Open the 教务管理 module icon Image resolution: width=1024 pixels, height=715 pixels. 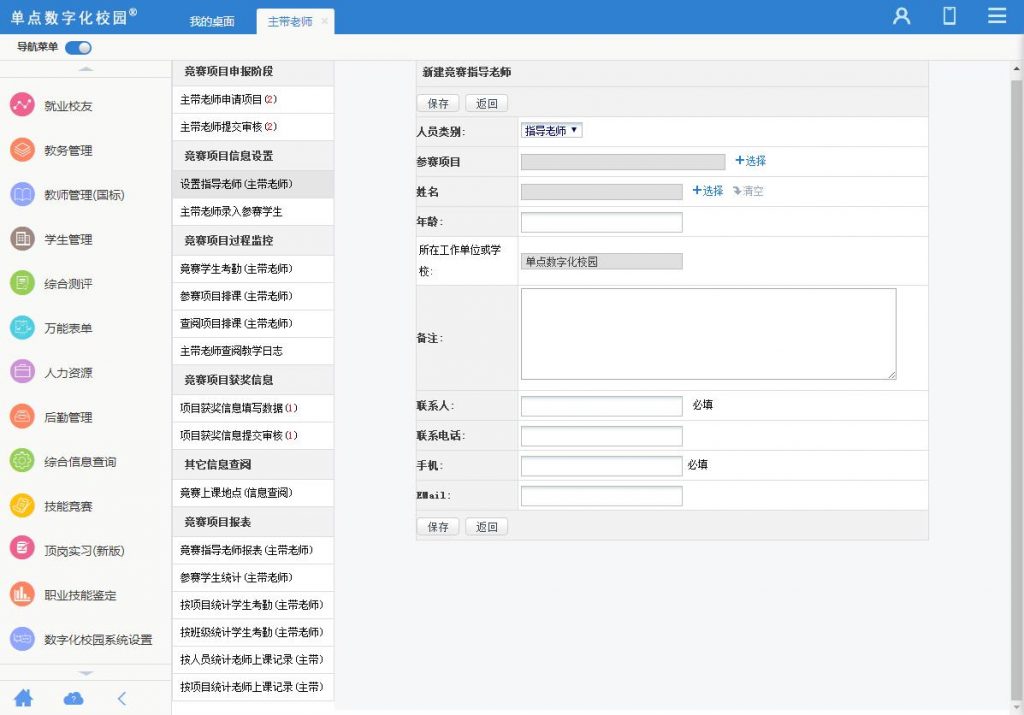[x=22, y=150]
